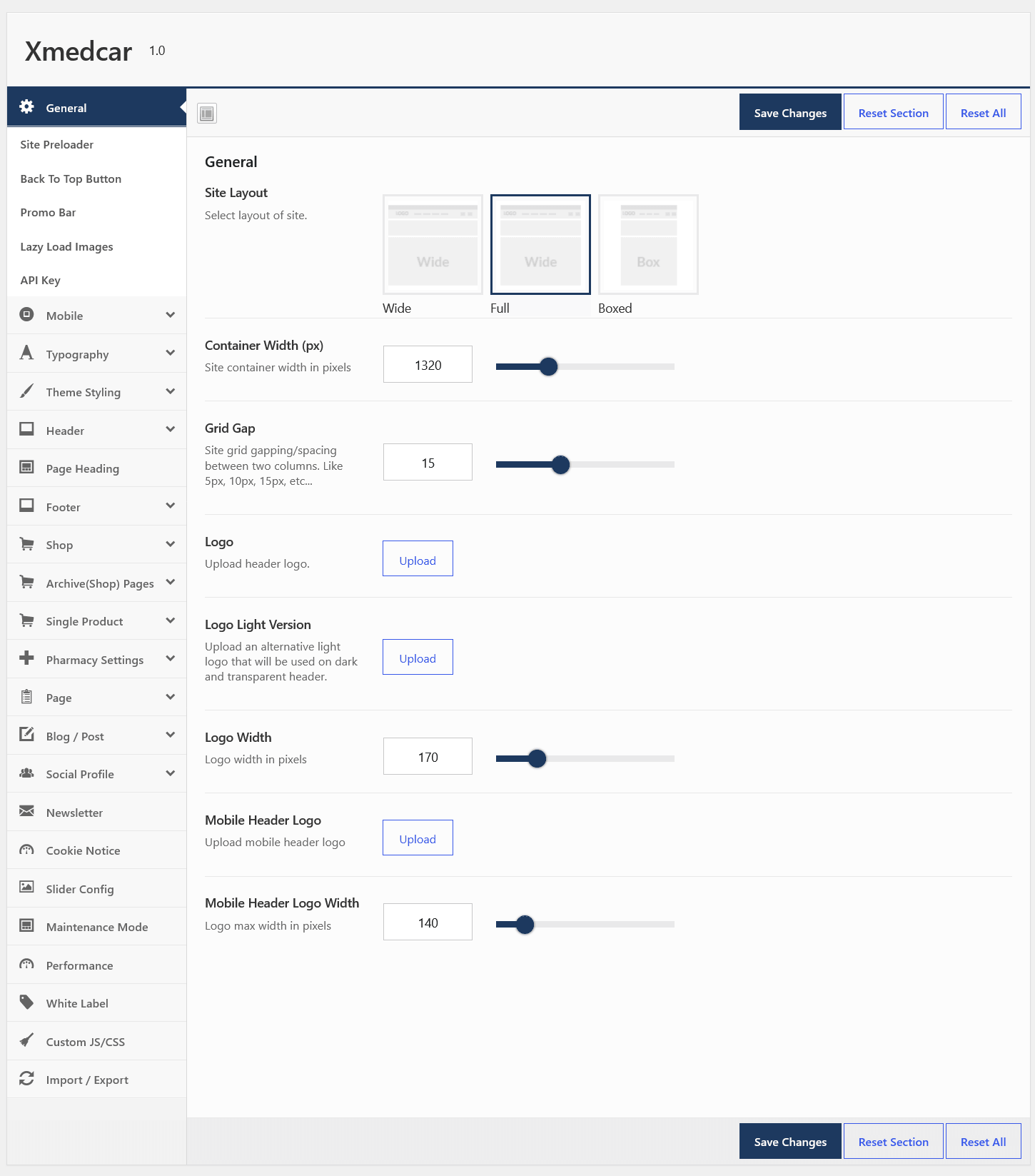Screen dimensions: 1035x1176
Task: Click the top Reset Section button
Action: [893, 112]
